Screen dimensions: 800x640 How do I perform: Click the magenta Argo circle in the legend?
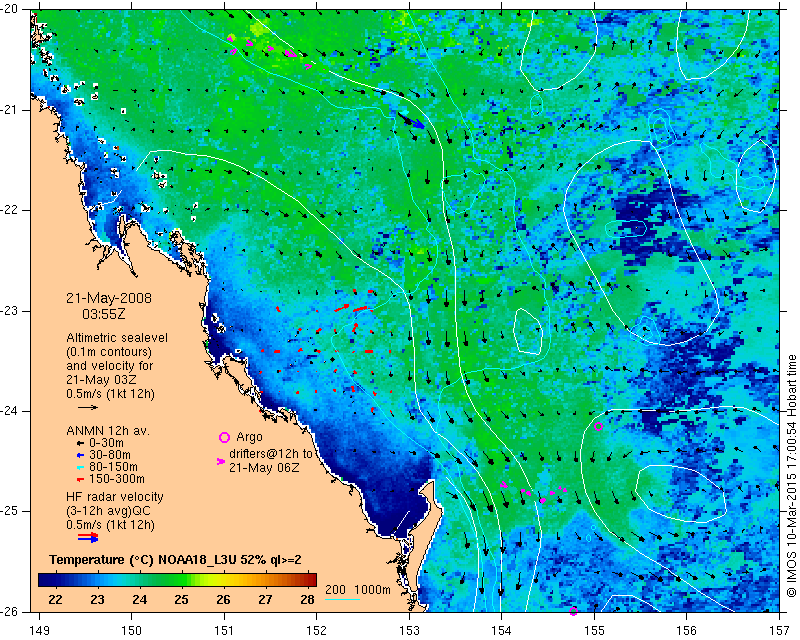tap(224, 437)
